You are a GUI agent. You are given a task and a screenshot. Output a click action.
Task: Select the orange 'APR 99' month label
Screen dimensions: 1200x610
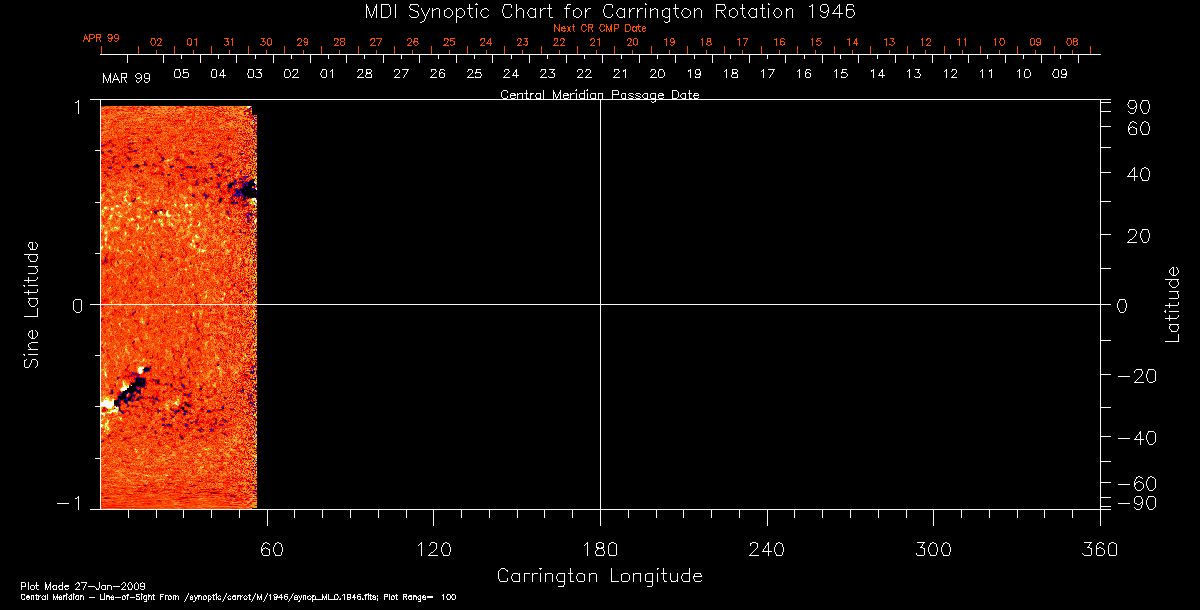tap(101, 39)
